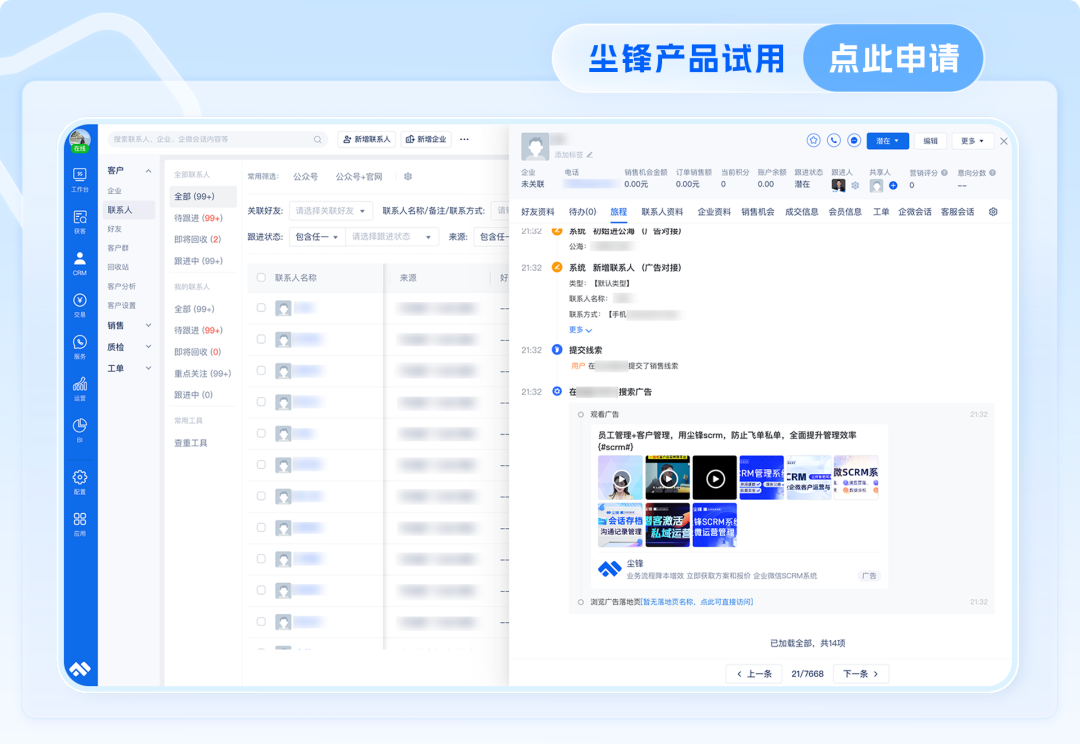Click the blue plus to add 共享人
The width and height of the screenshot is (1080, 744).
pyautogui.click(x=893, y=185)
